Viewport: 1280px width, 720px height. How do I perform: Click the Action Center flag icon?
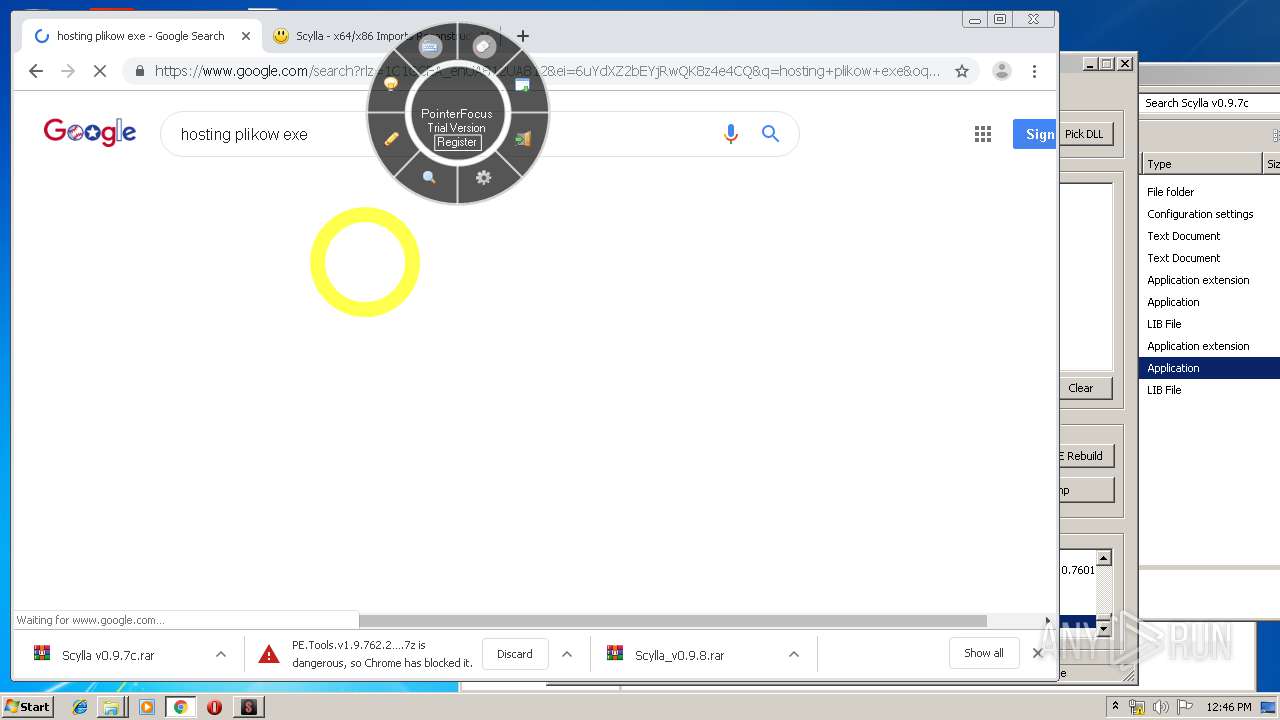(x=1185, y=707)
